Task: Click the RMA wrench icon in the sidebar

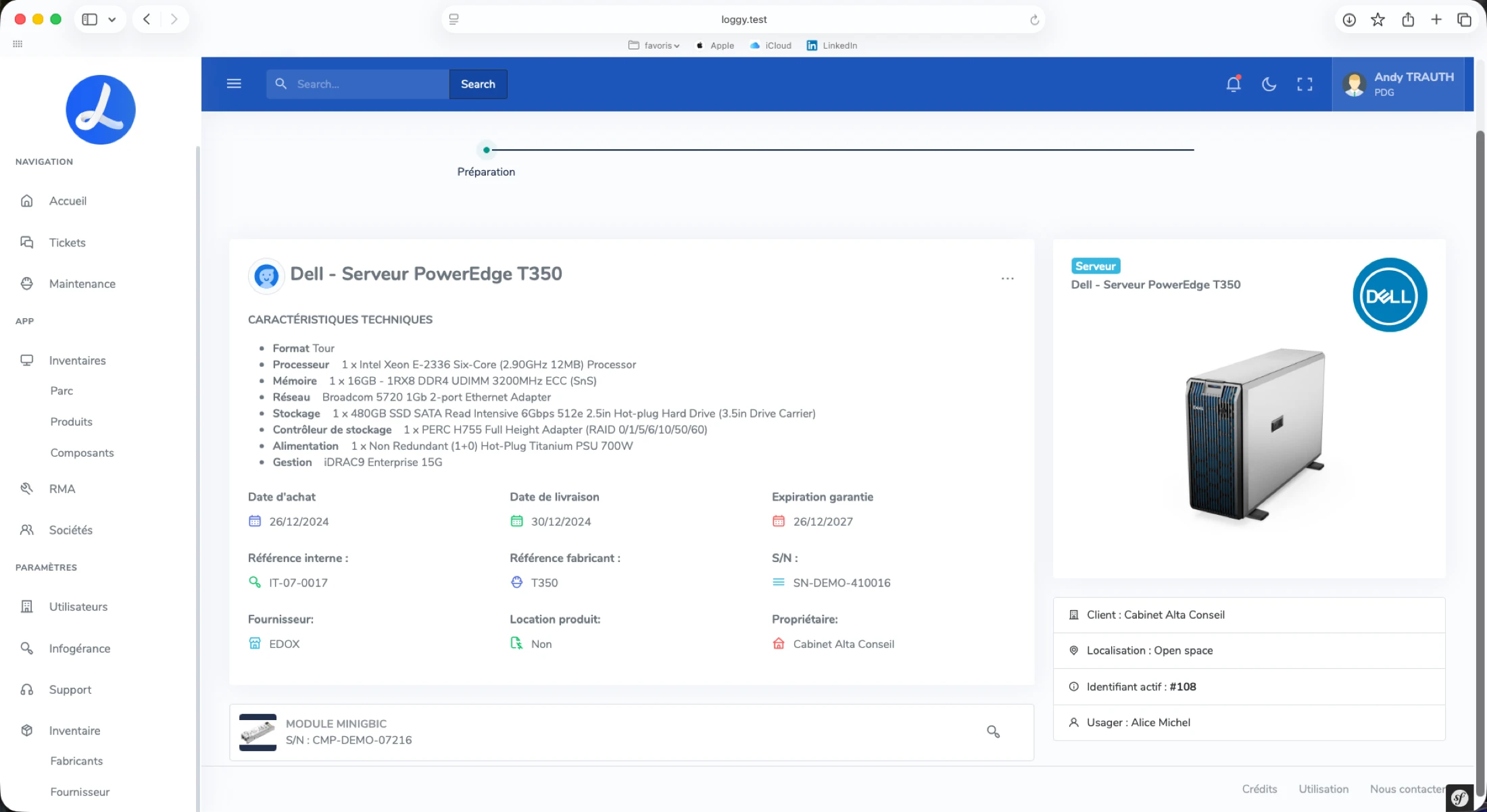Action: 27,488
